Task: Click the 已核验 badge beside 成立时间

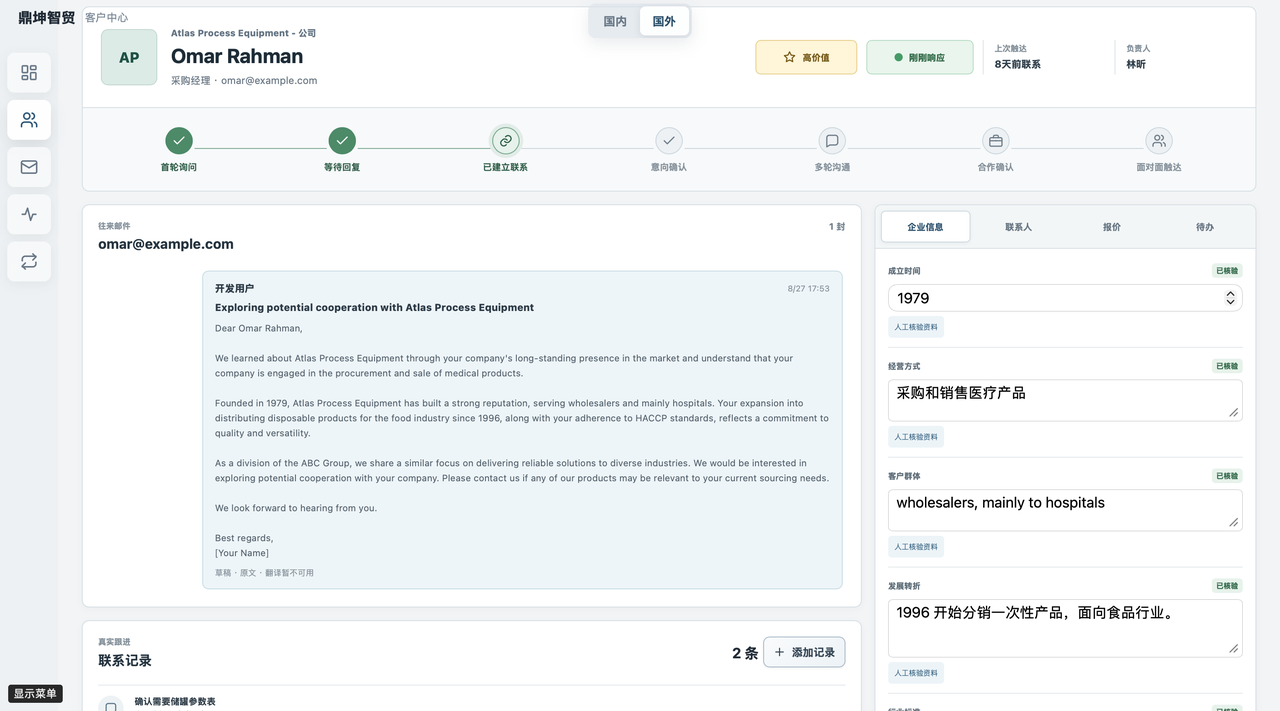Action: (1227, 271)
